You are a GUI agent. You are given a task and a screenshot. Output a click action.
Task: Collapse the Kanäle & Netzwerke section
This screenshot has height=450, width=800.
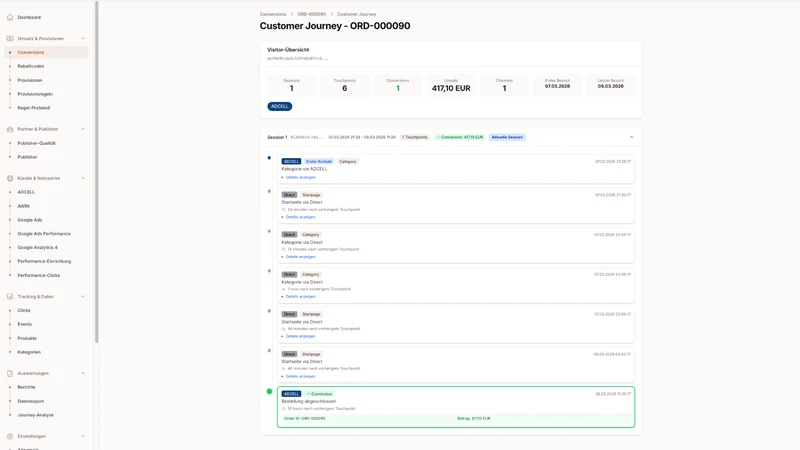coord(83,178)
